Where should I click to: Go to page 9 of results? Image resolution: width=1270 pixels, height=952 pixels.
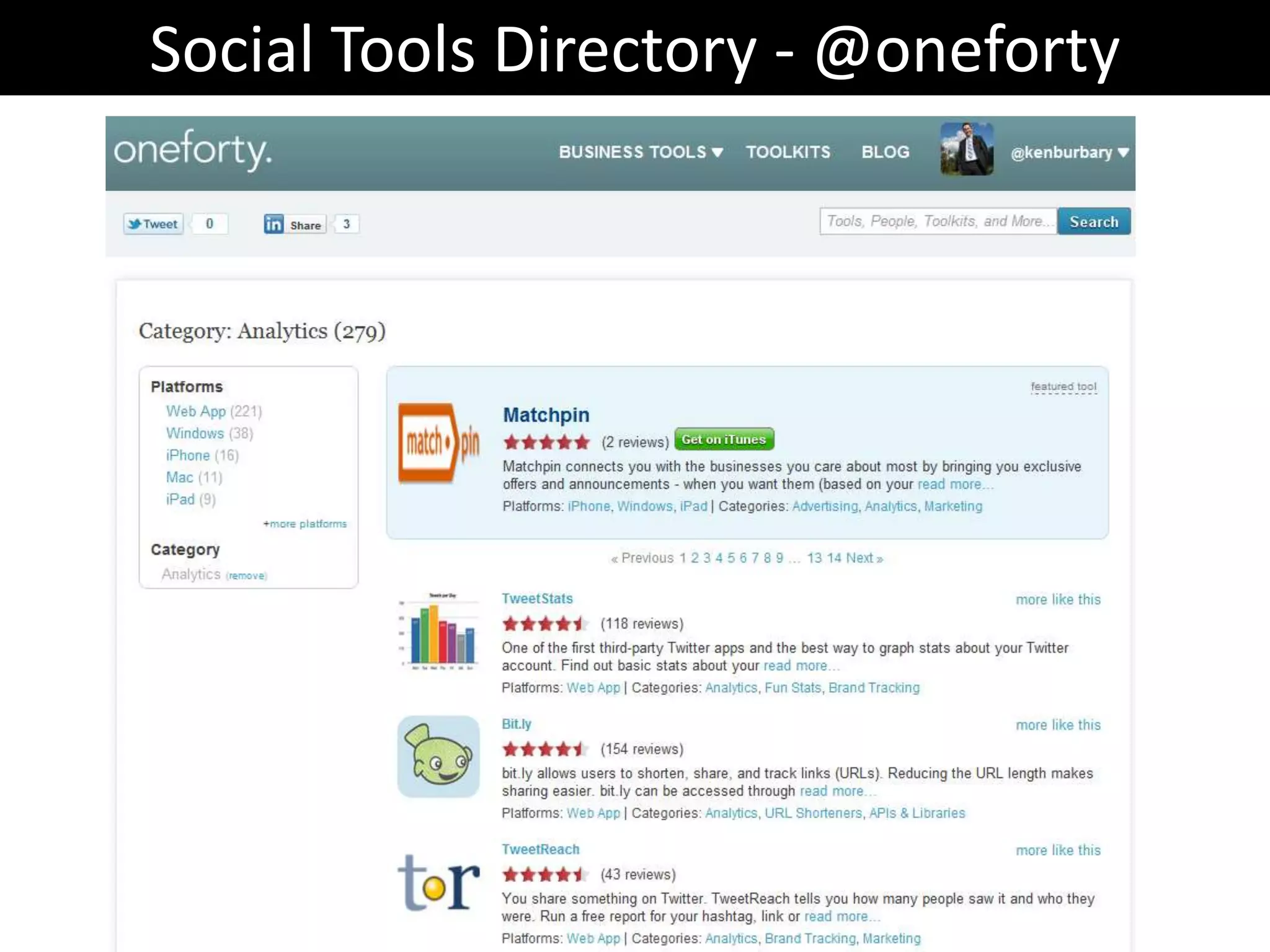779,558
